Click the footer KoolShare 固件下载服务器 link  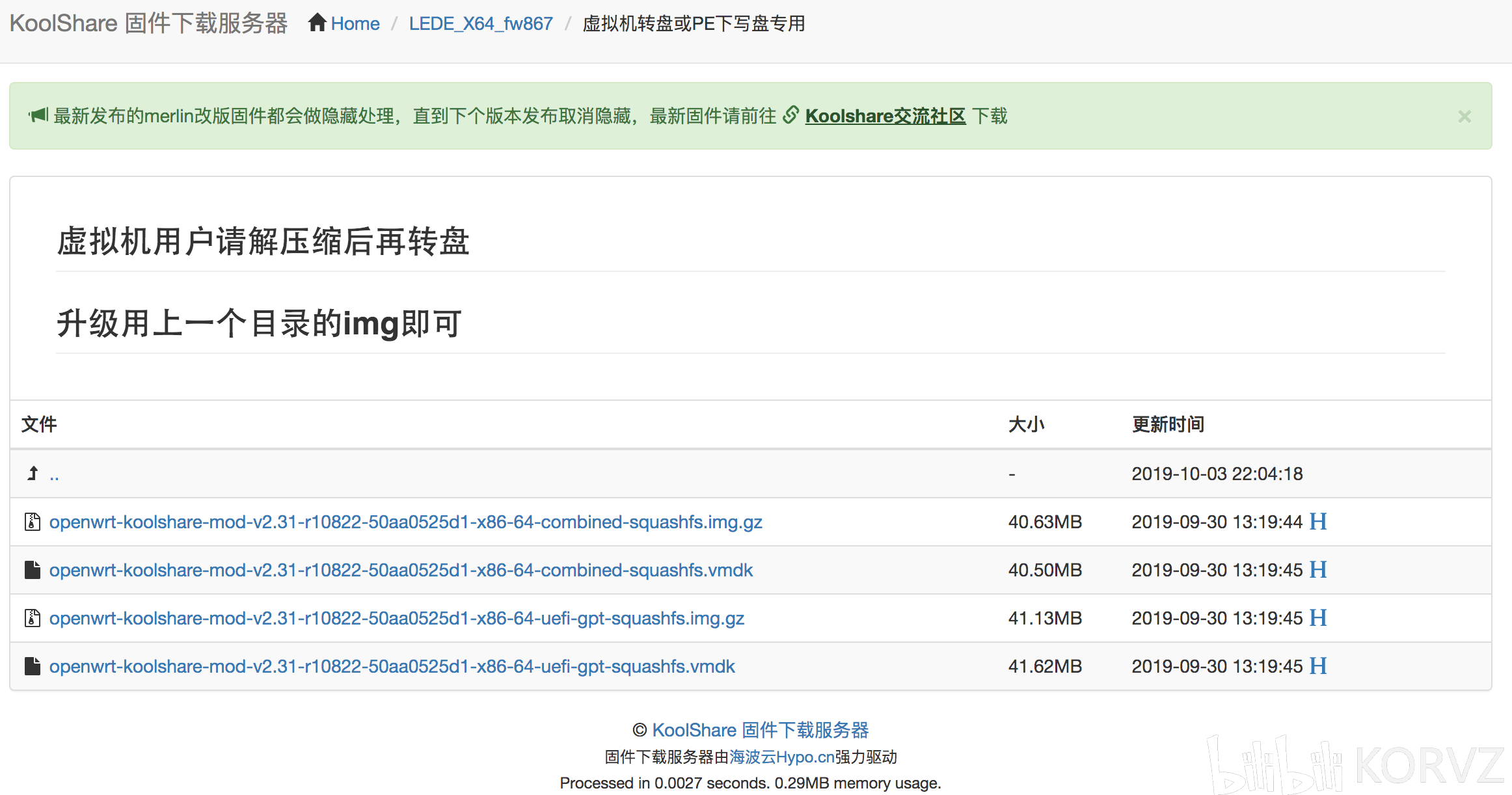click(x=760, y=730)
